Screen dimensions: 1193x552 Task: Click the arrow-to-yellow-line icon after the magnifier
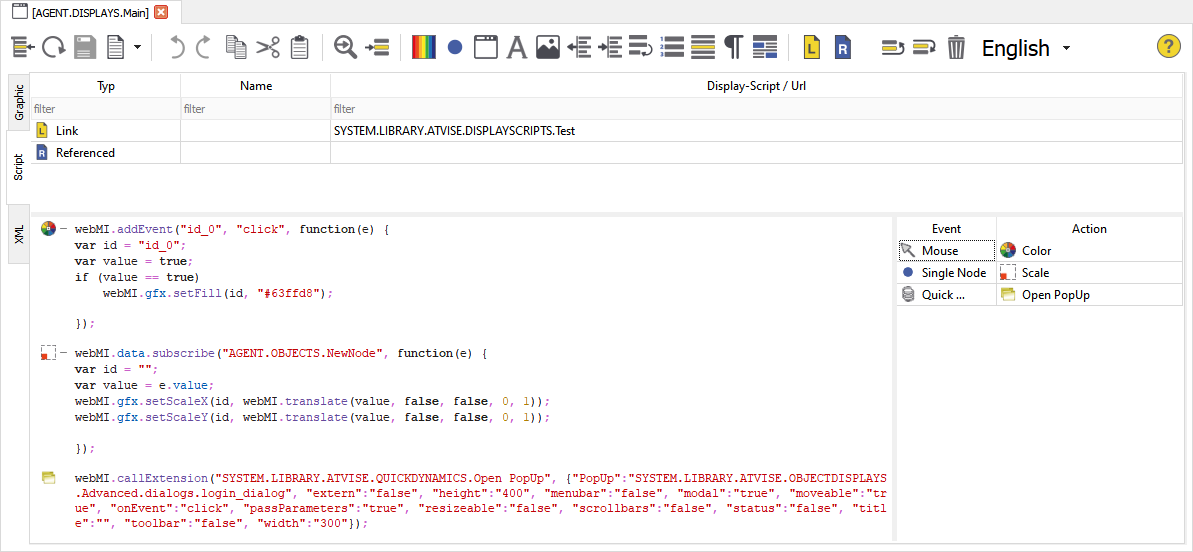click(x=377, y=48)
